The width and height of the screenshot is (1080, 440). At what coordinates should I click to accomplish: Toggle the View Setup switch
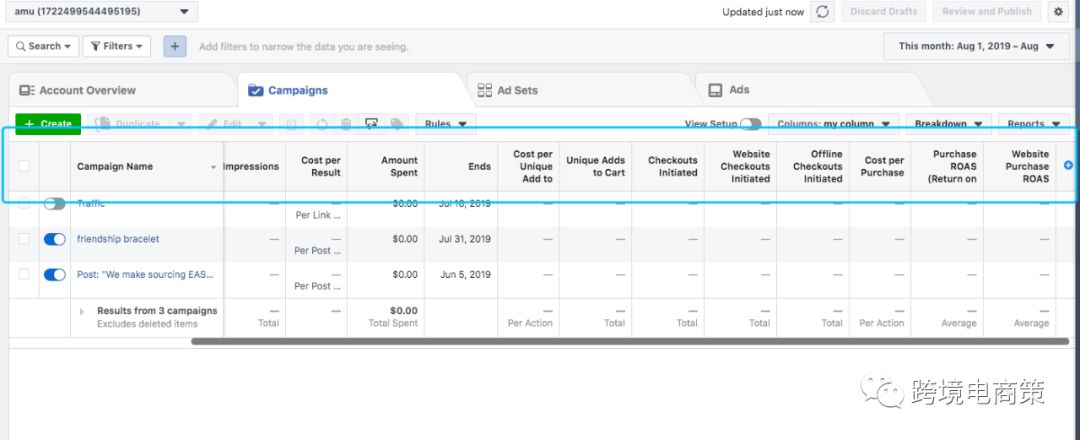pos(750,124)
